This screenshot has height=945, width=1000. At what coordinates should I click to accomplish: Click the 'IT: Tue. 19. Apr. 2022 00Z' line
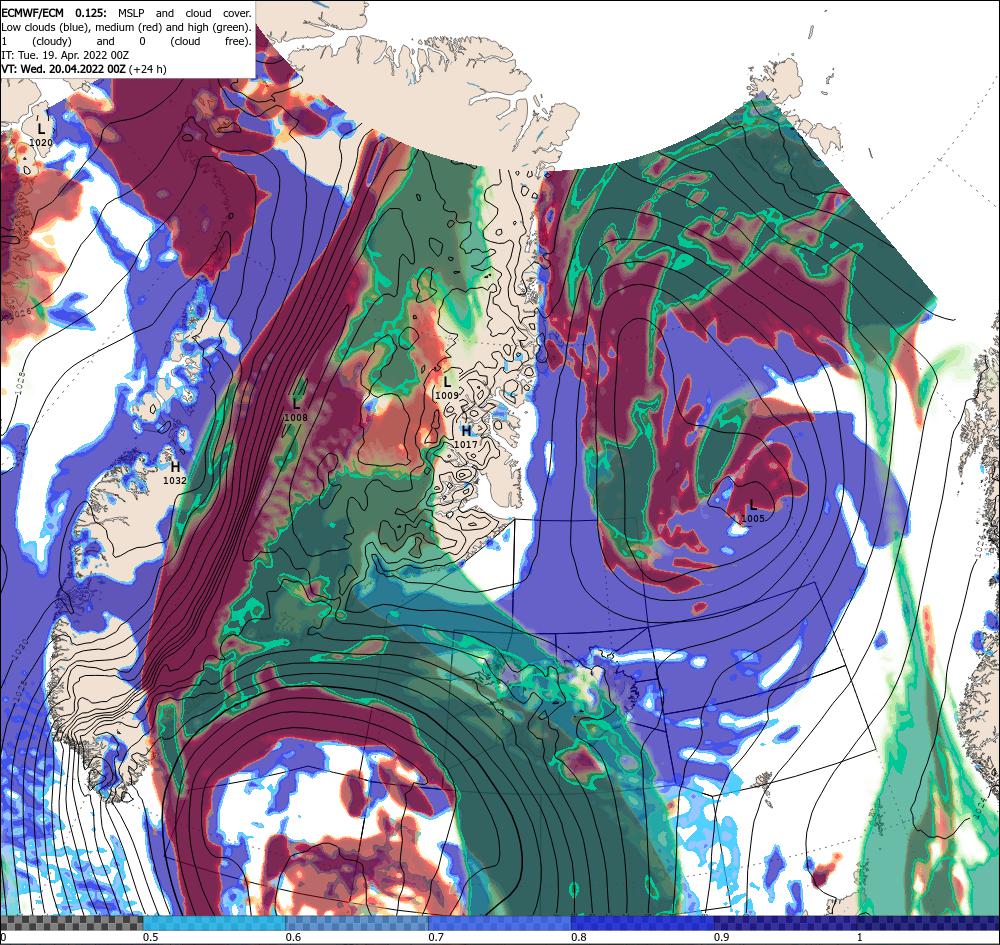coord(65,55)
